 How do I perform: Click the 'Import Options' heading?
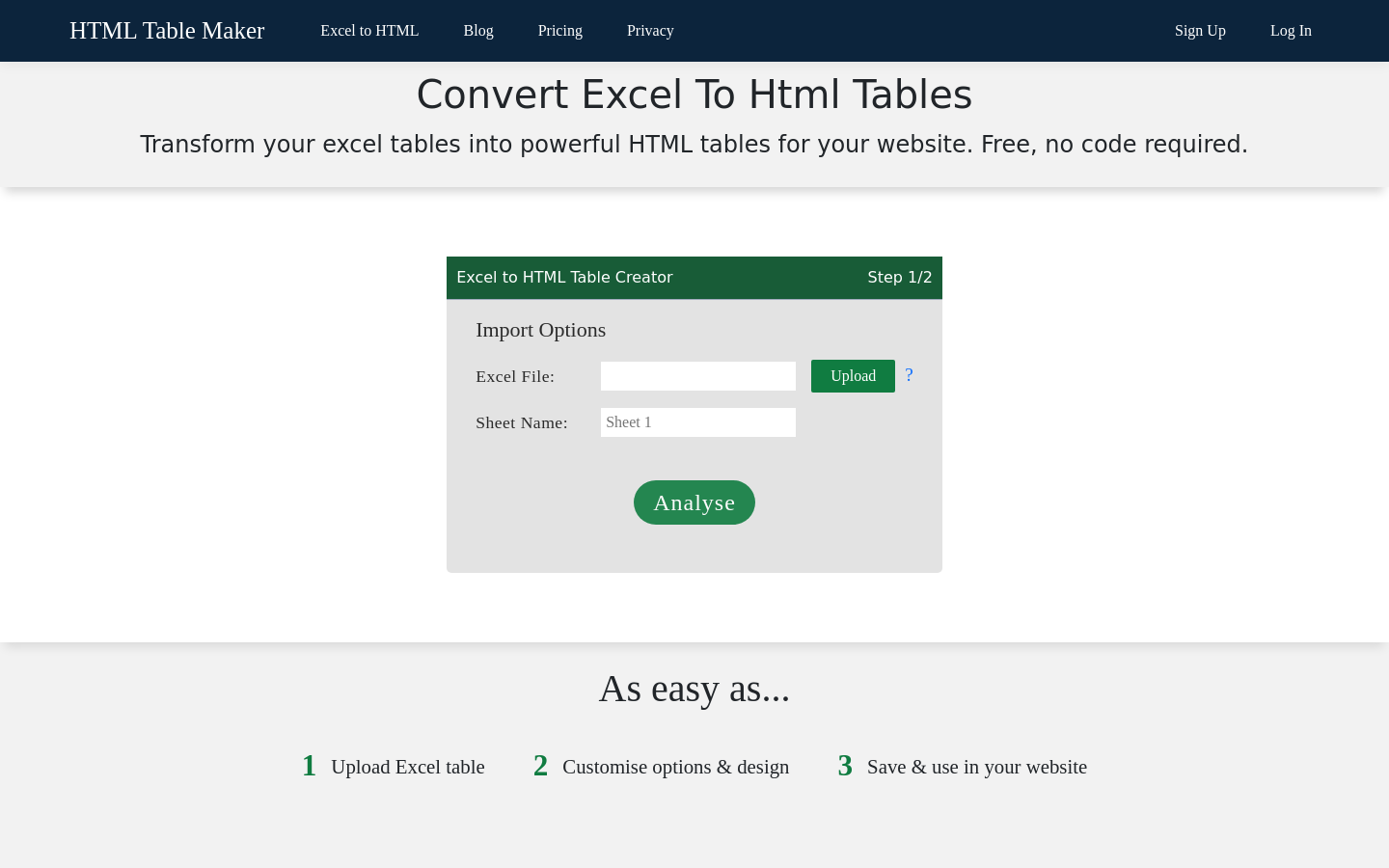(x=541, y=330)
